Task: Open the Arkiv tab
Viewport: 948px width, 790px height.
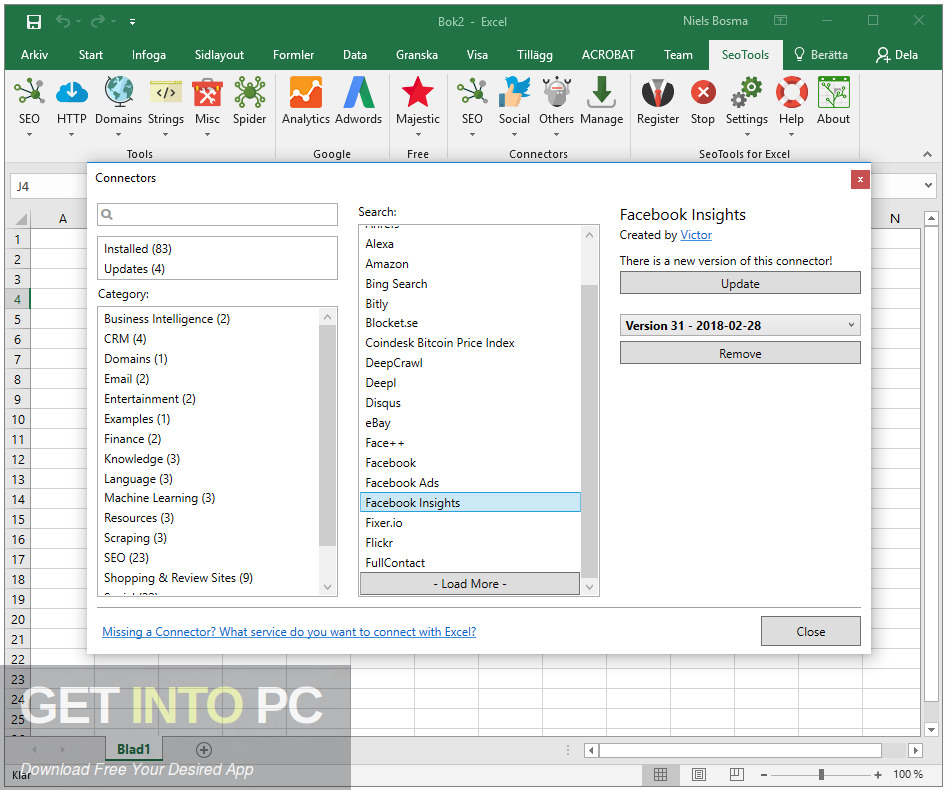Action: coord(34,55)
